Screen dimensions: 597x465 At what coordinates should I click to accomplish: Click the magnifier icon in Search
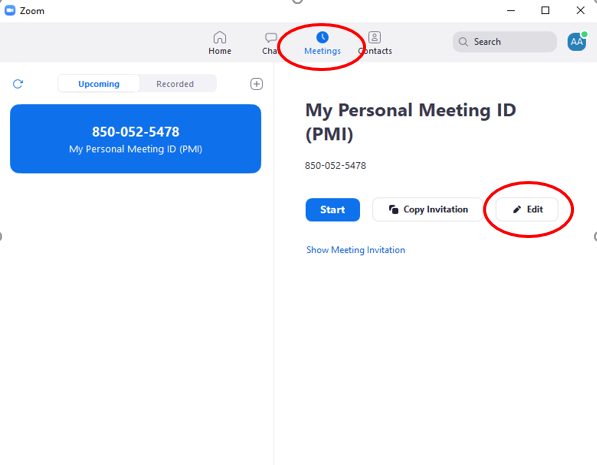463,42
